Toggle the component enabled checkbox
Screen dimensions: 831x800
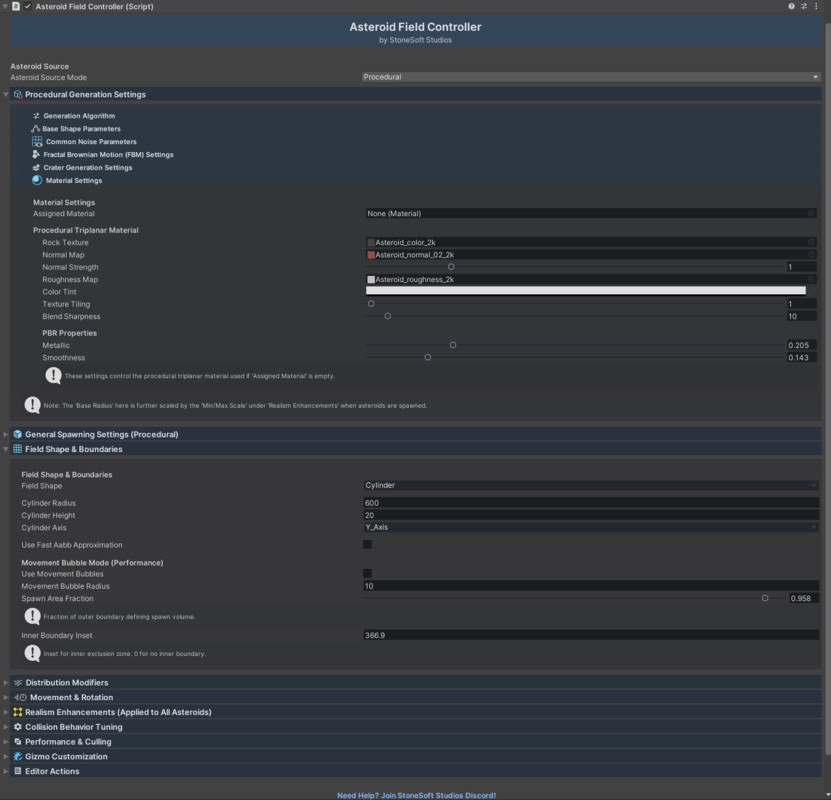tap(28, 6)
